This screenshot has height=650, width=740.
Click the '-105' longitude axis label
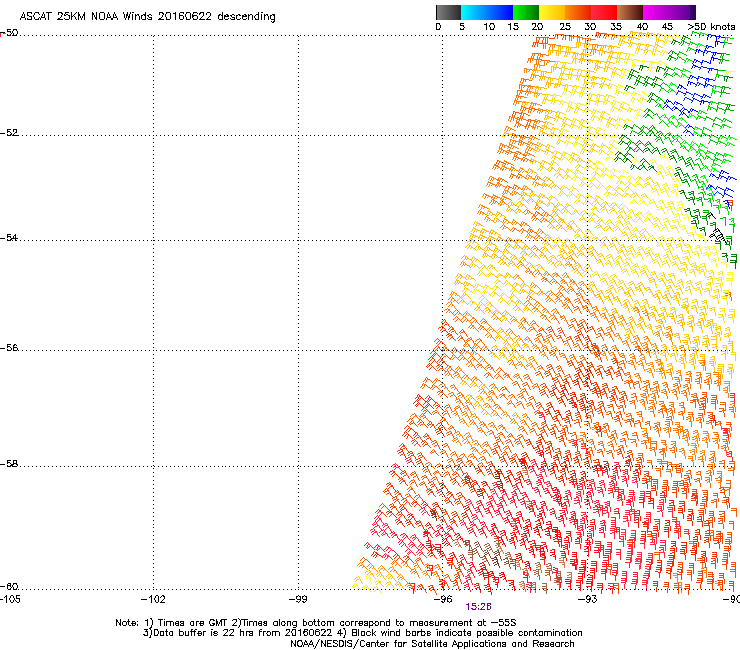[x=10, y=599]
